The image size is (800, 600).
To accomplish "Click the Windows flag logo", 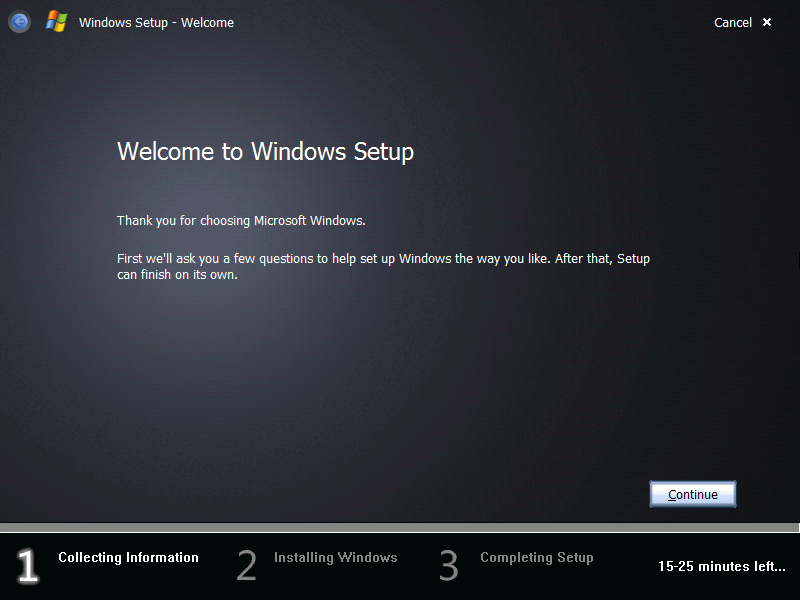I will 57,22.
